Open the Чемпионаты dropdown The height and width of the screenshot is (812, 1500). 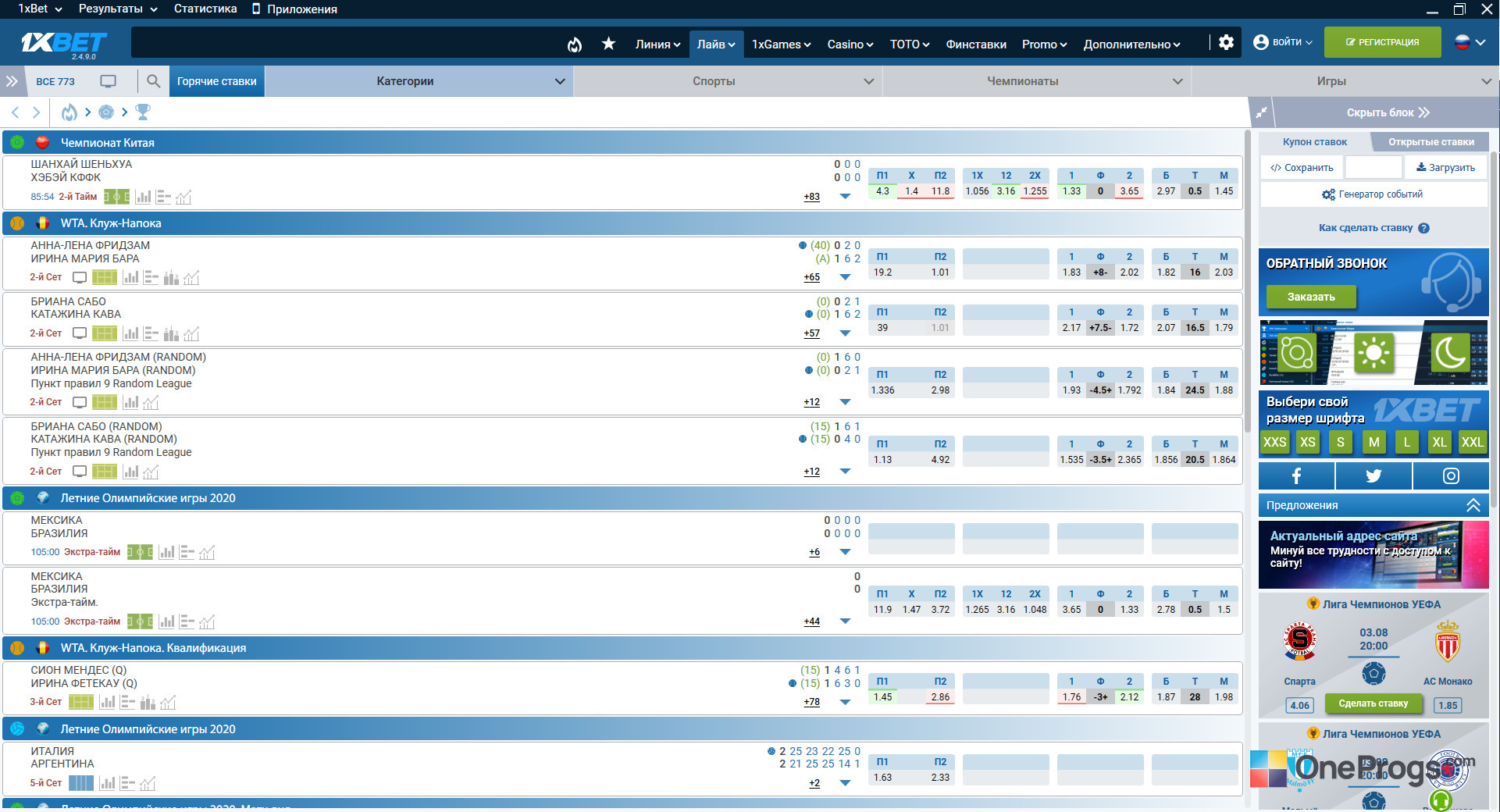click(x=1037, y=81)
